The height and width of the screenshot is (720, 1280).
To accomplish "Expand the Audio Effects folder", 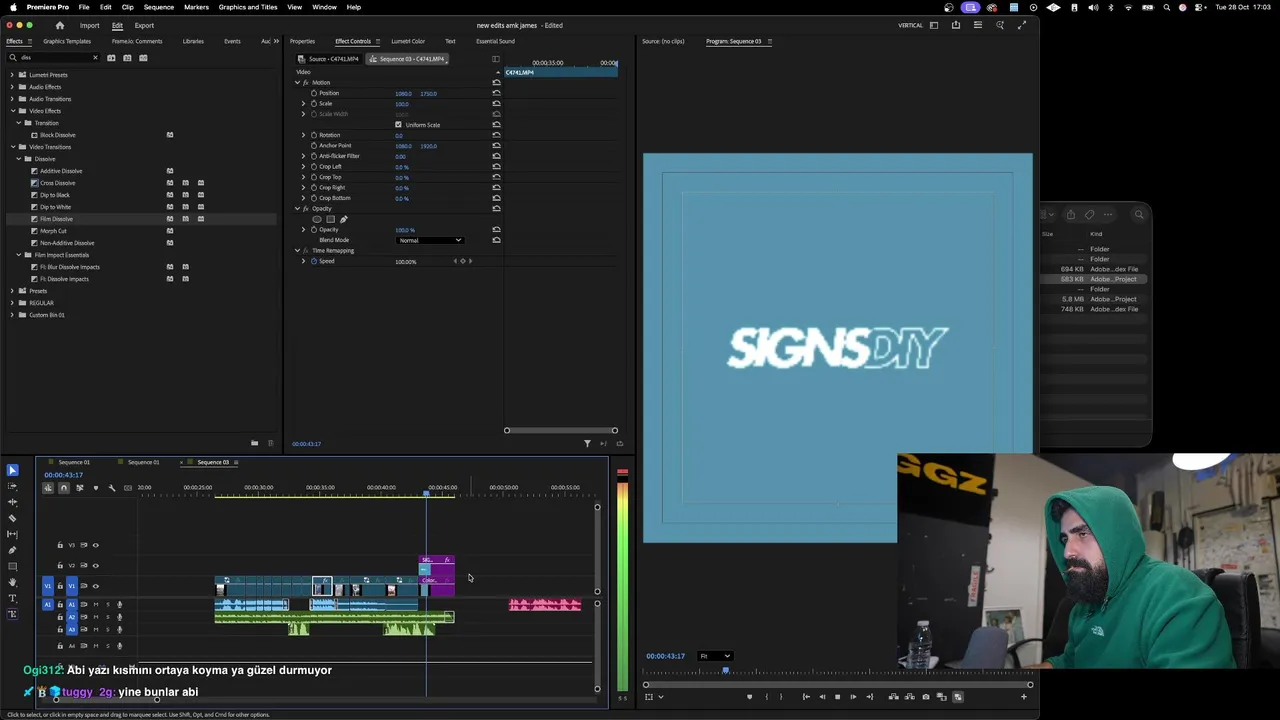I will (12, 87).
